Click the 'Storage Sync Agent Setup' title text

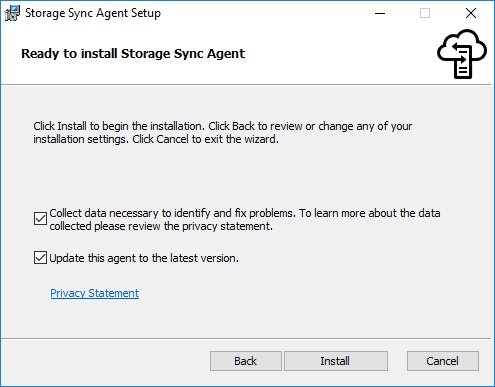93,13
